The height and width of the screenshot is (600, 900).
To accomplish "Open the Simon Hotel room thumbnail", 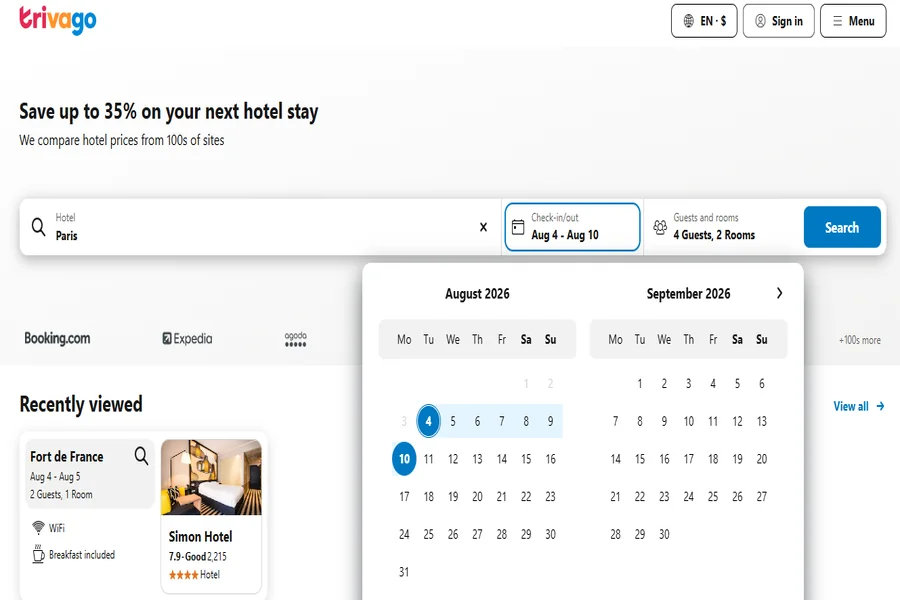I will (x=211, y=477).
